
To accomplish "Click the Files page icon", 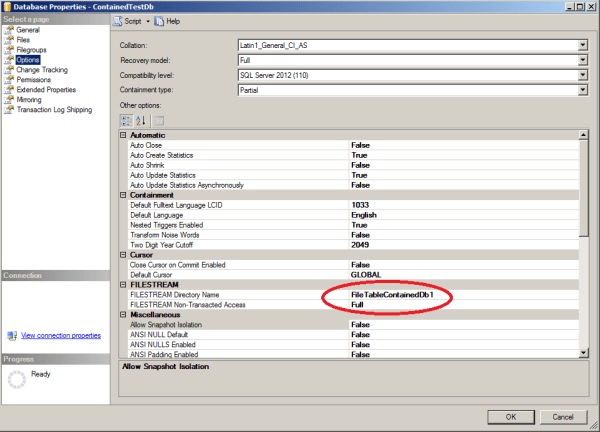I will coord(9,40).
